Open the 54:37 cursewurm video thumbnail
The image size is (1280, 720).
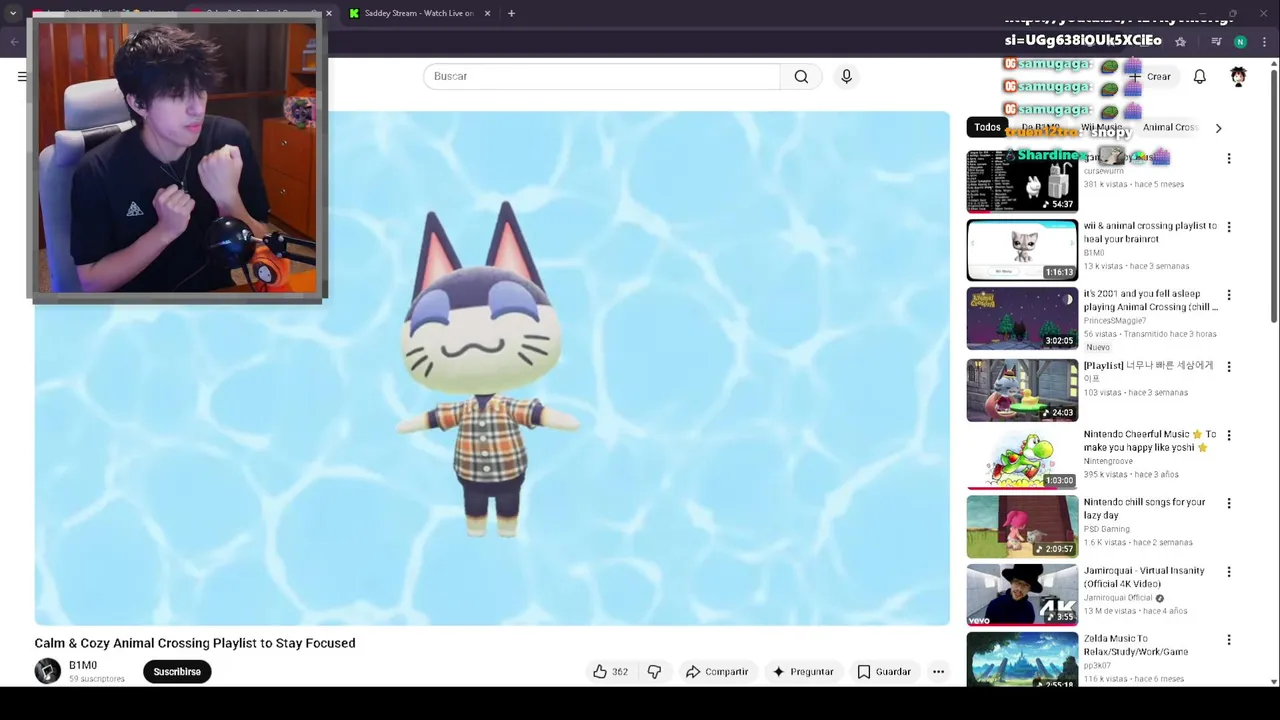1022,181
